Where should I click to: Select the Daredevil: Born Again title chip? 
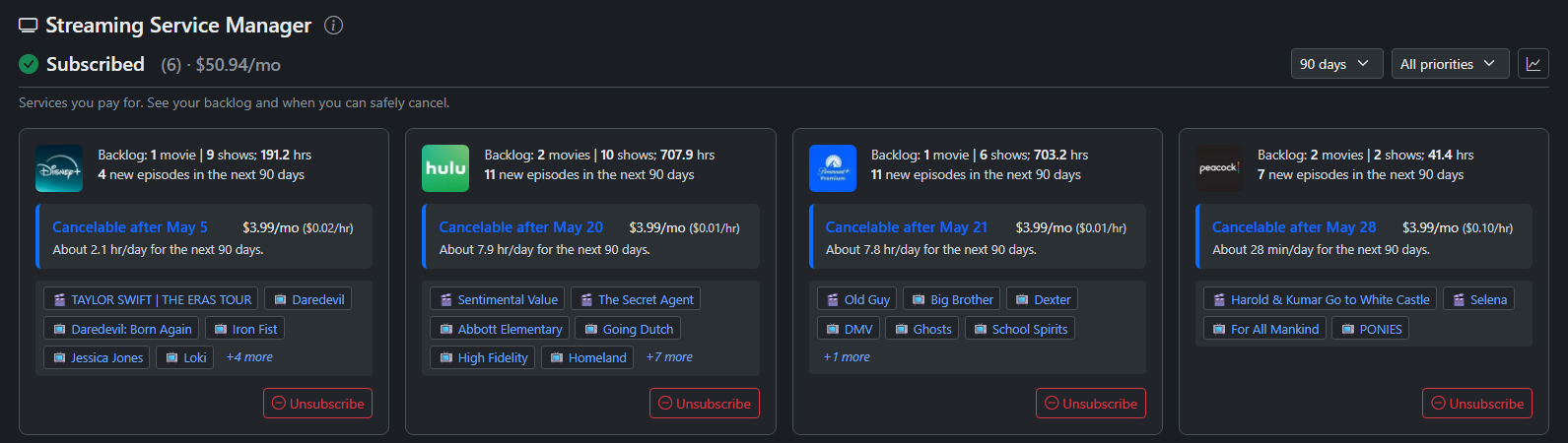pyautogui.click(x=122, y=329)
